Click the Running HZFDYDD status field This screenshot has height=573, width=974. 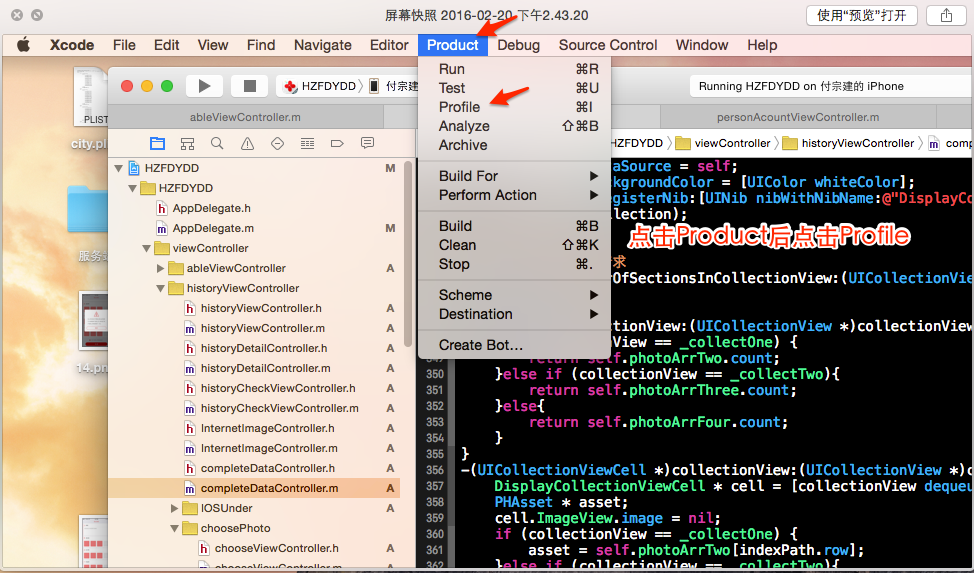pyautogui.click(x=831, y=86)
